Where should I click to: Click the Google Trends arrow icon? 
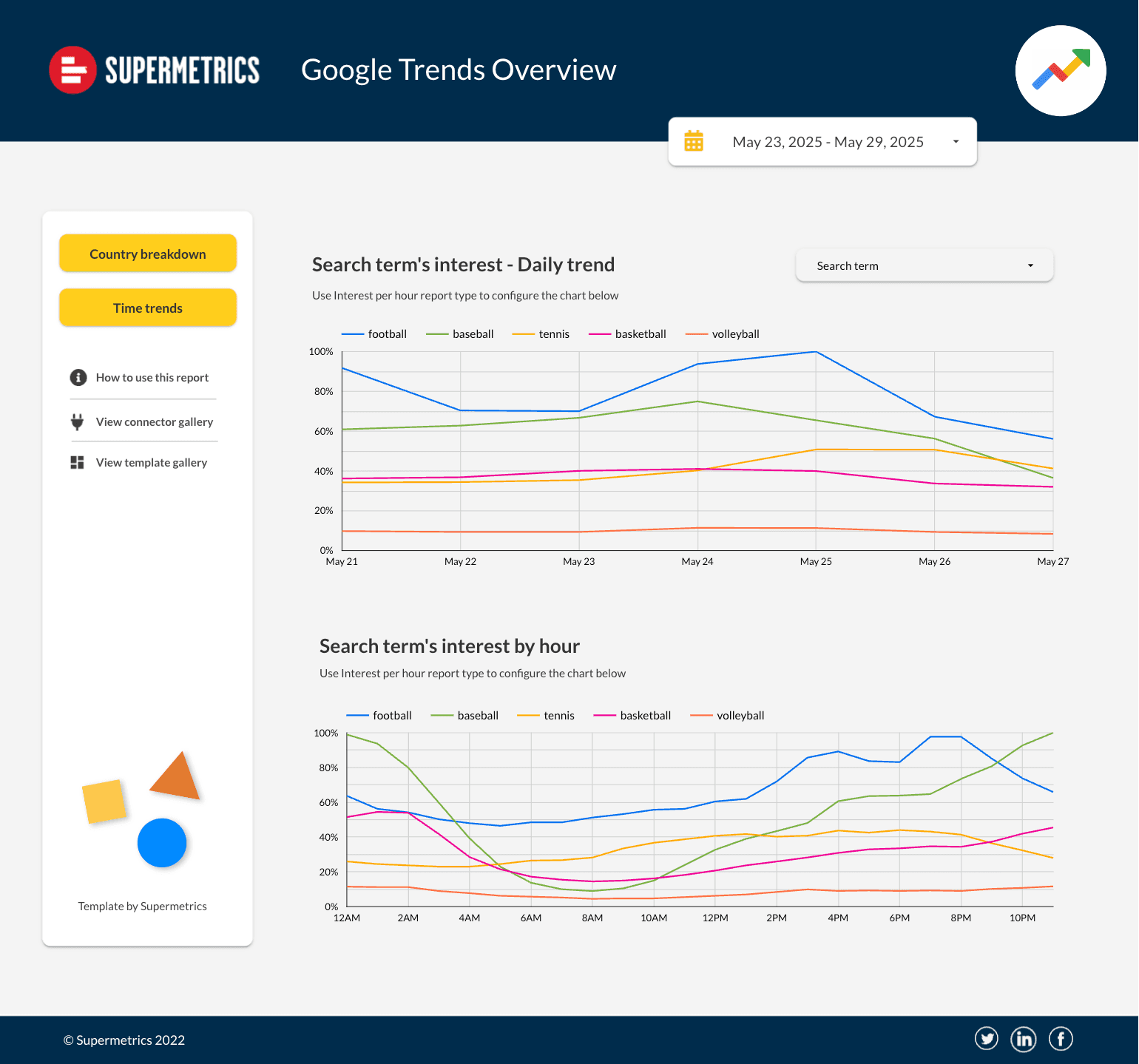tap(1061, 71)
